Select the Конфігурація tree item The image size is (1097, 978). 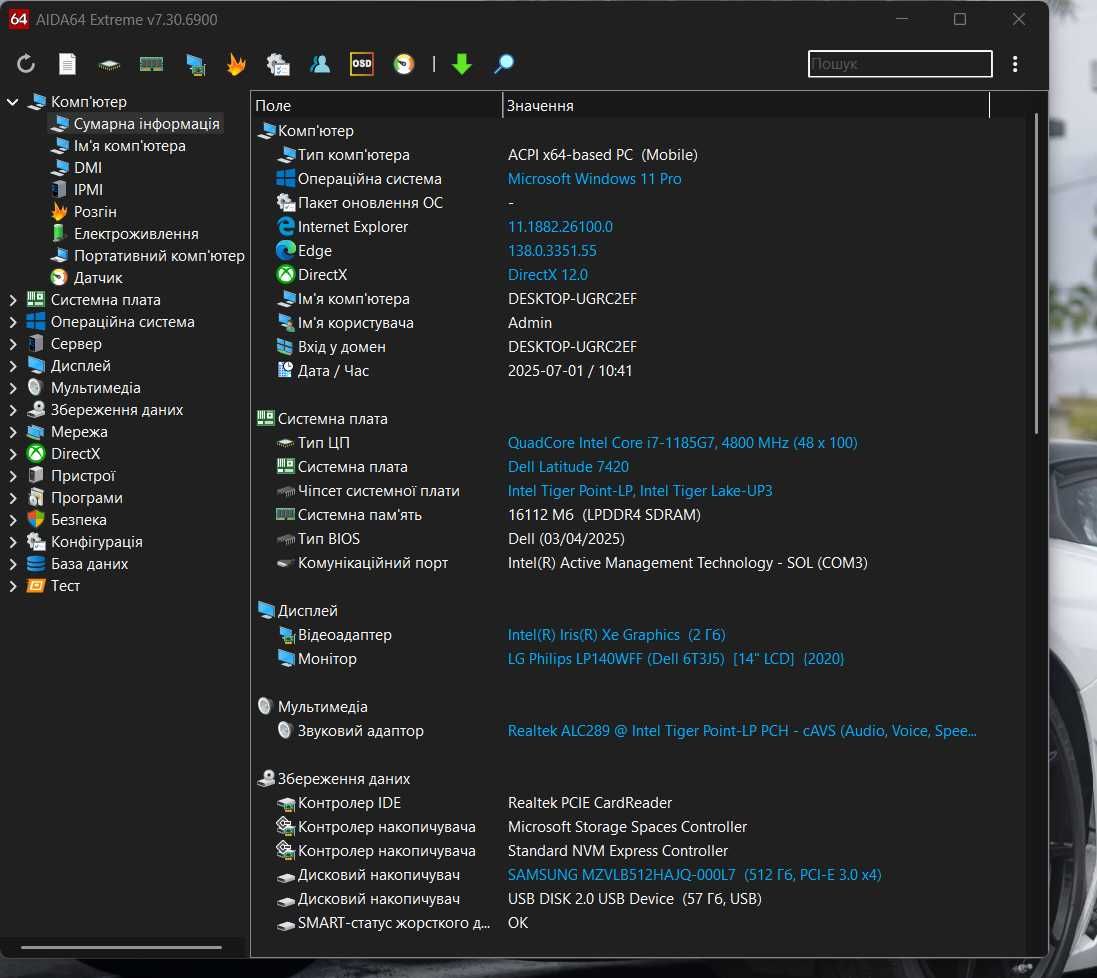point(97,542)
